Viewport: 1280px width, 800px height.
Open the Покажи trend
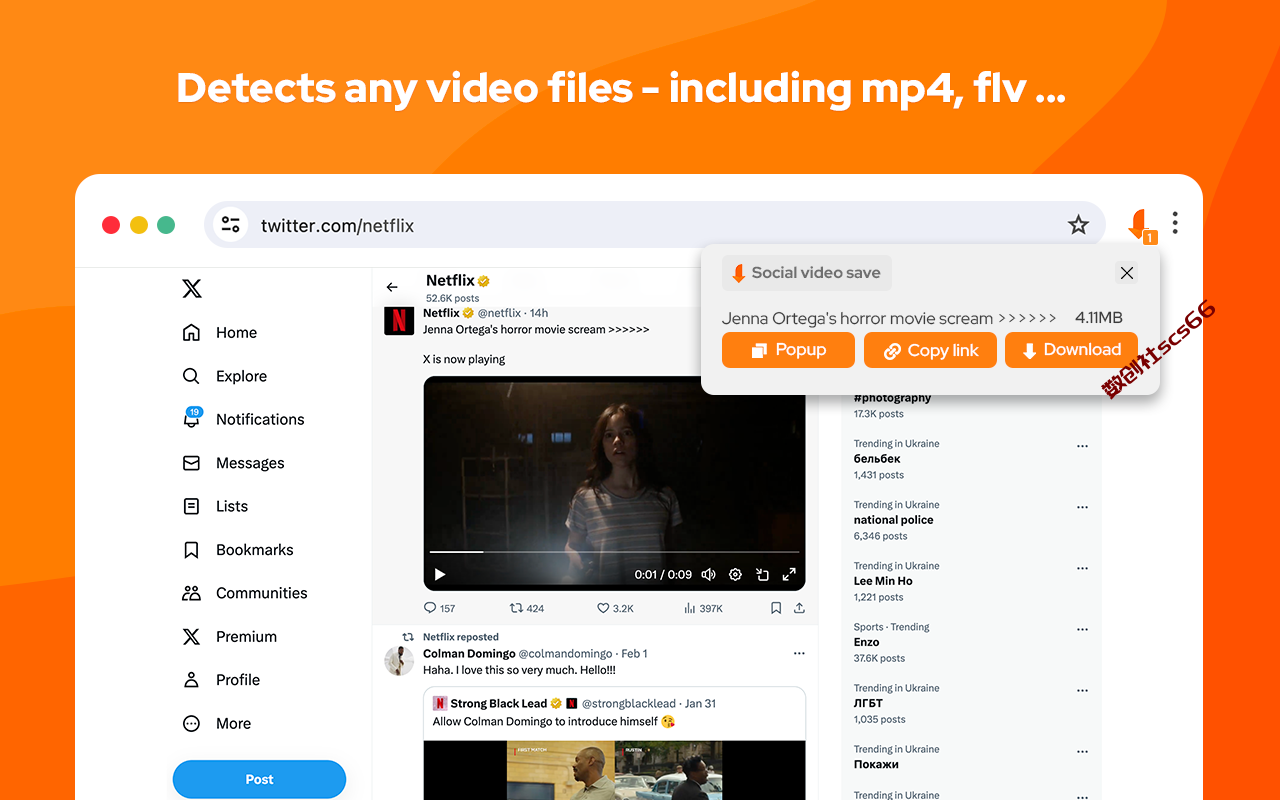coord(876,764)
